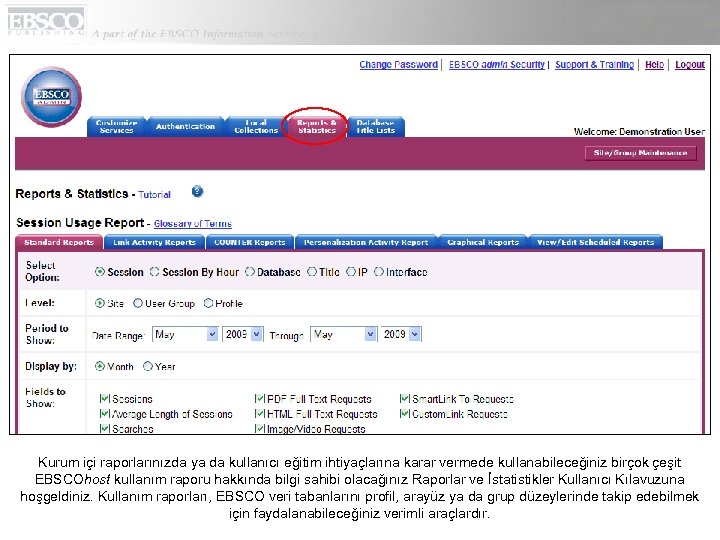Open the Glossary of Terms link

pyautogui.click(x=193, y=224)
